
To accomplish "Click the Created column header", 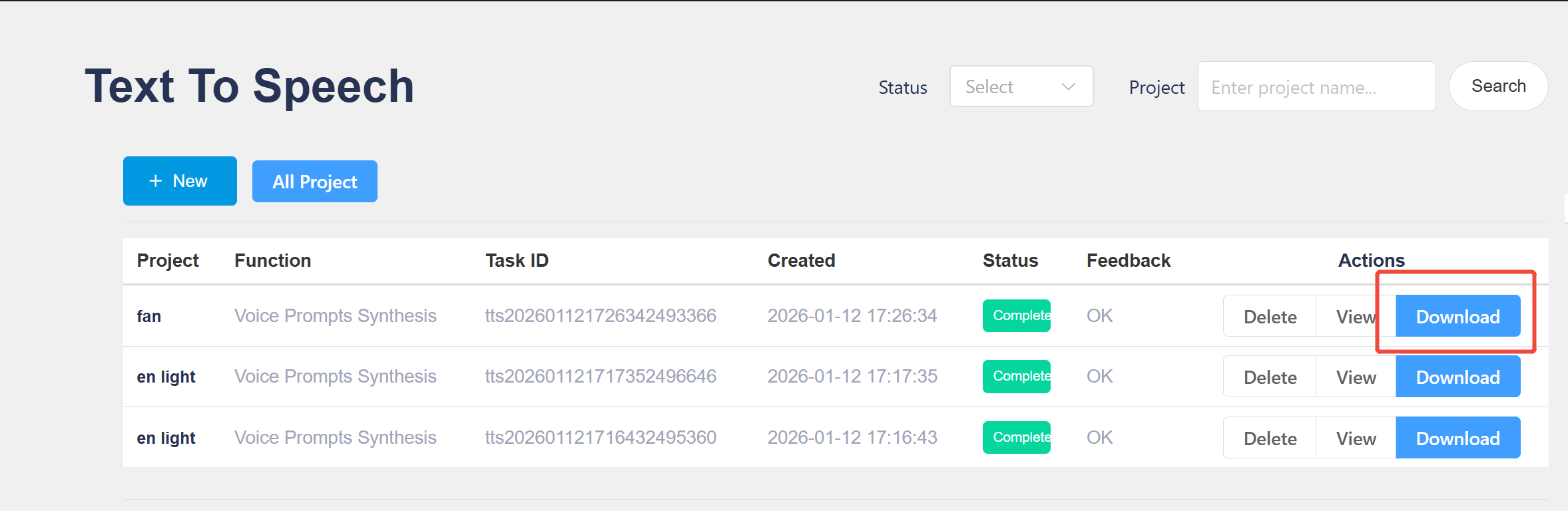I will pos(801,260).
